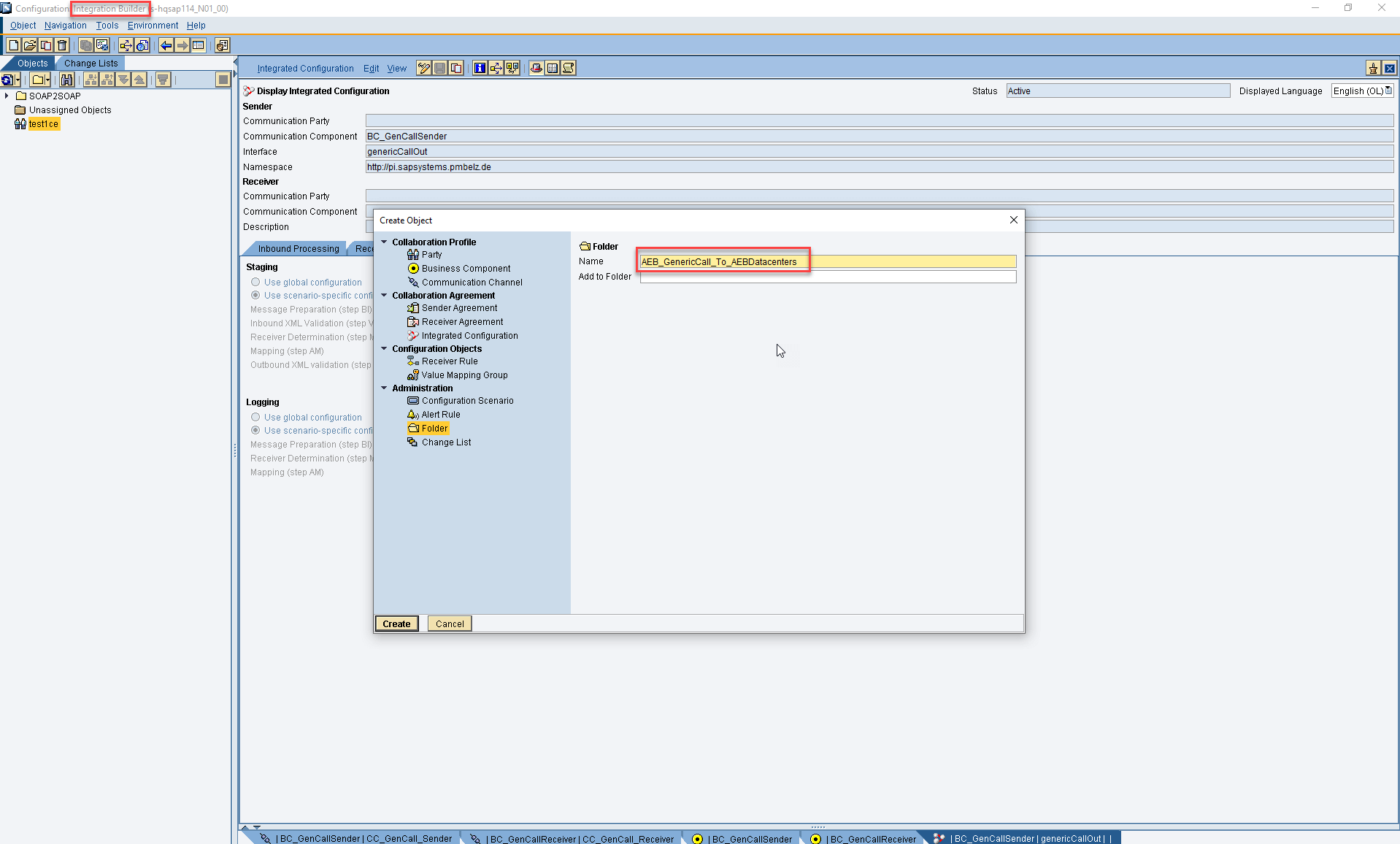Screen dimensions: 1400x844
Task: Delete the object using the trash icon
Action: coord(61,45)
